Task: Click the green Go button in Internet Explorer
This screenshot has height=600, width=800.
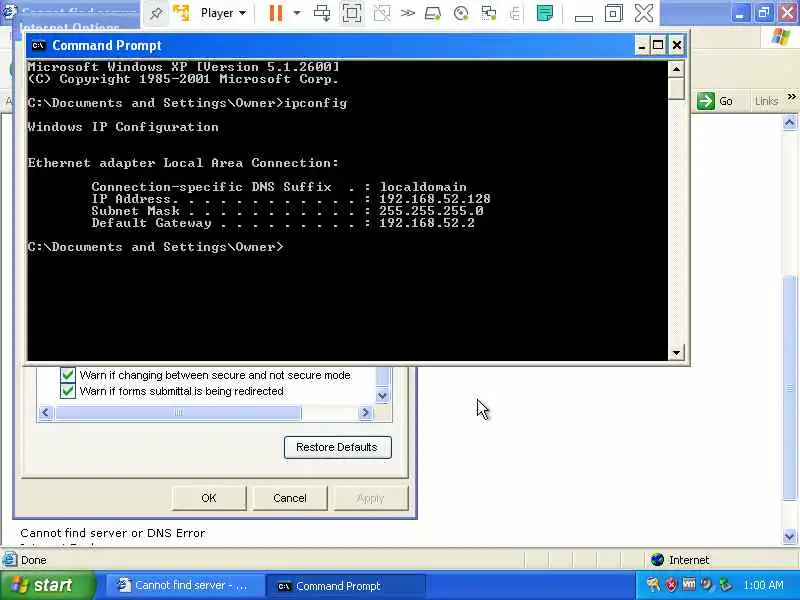Action: tap(715, 101)
